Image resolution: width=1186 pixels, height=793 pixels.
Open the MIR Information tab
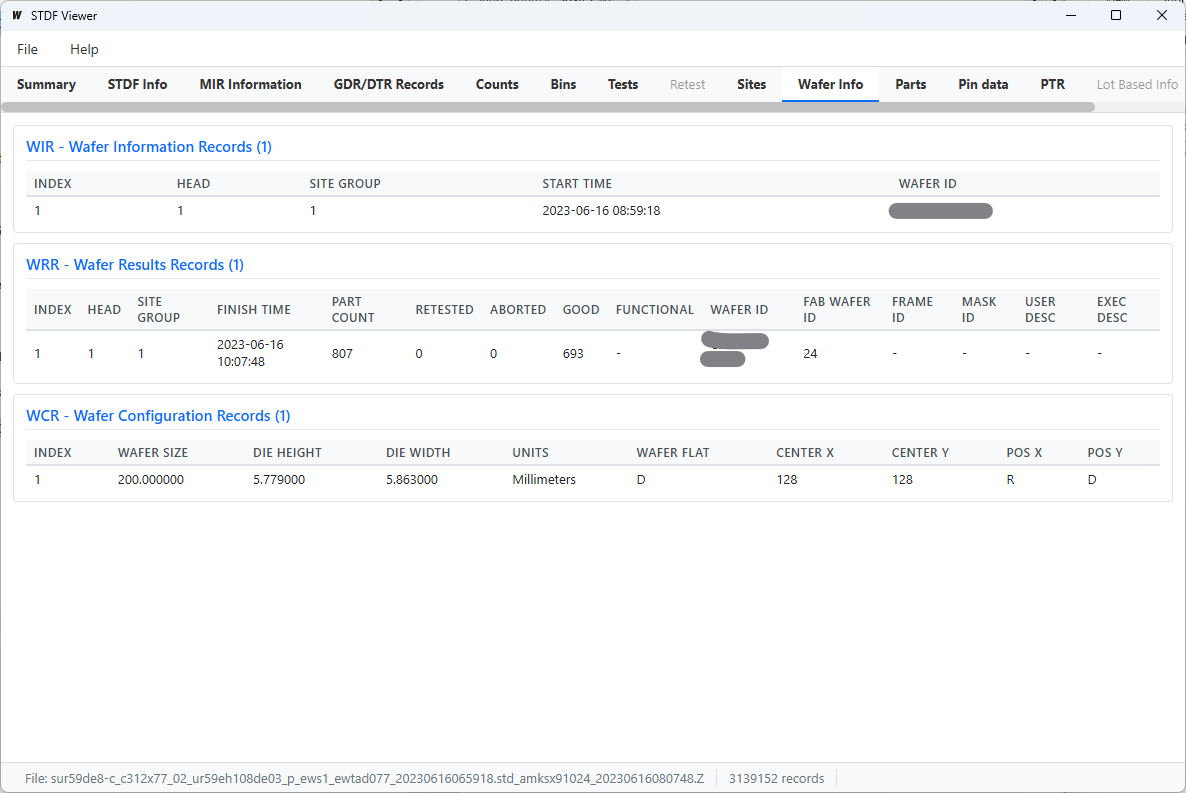click(250, 85)
